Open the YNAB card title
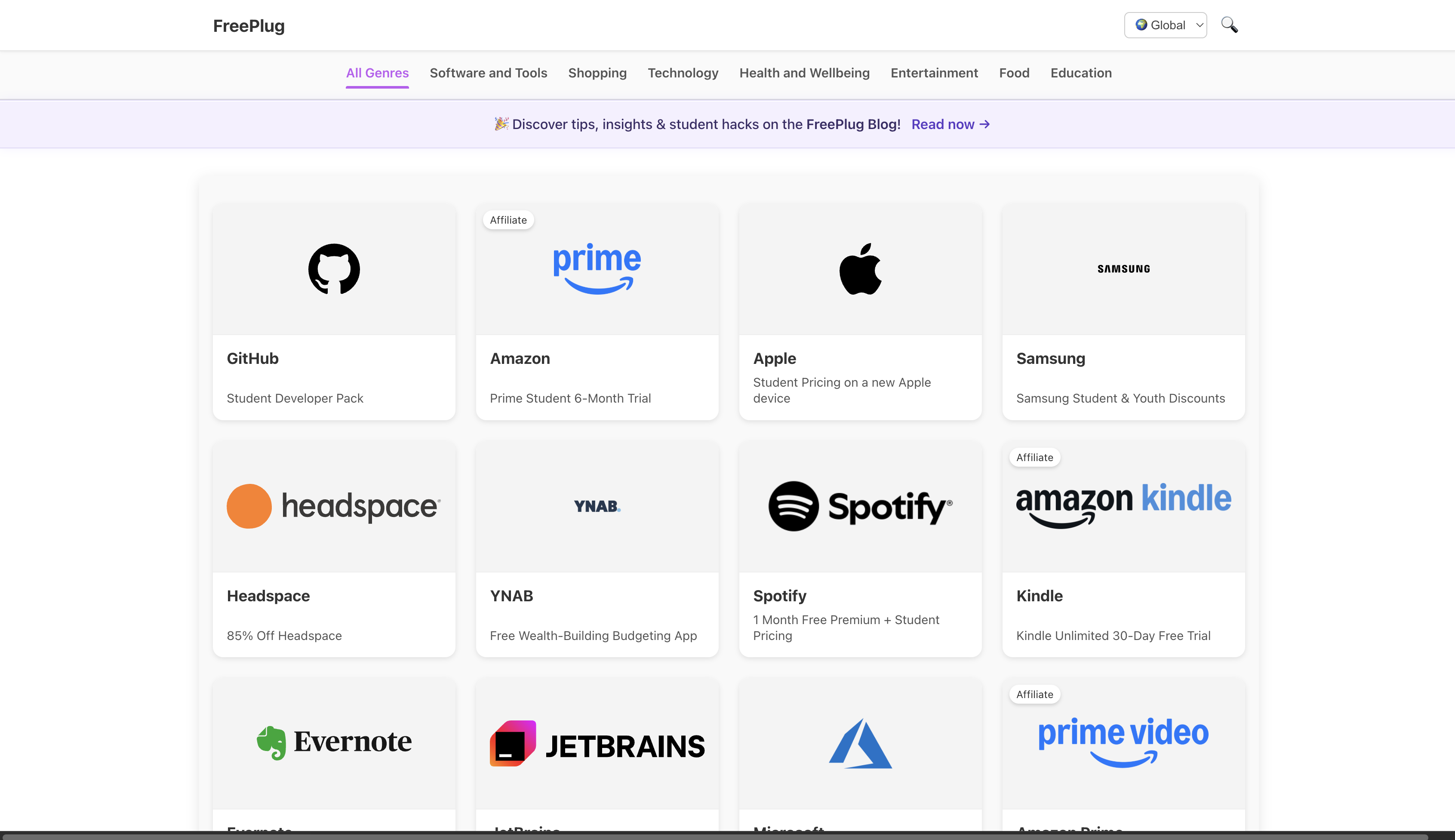 [511, 595]
